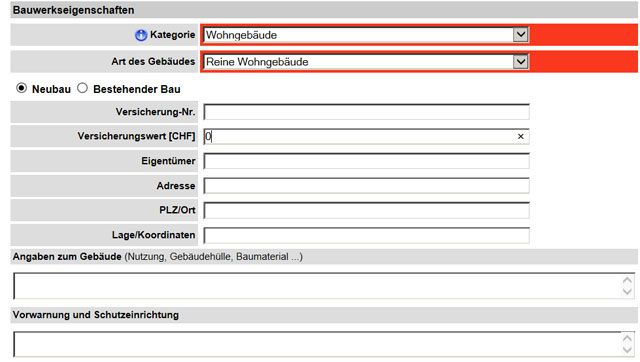Click up arrow in Vorwarnung text area scrollbar
This screenshot has width=640, height=362.
[627, 339]
